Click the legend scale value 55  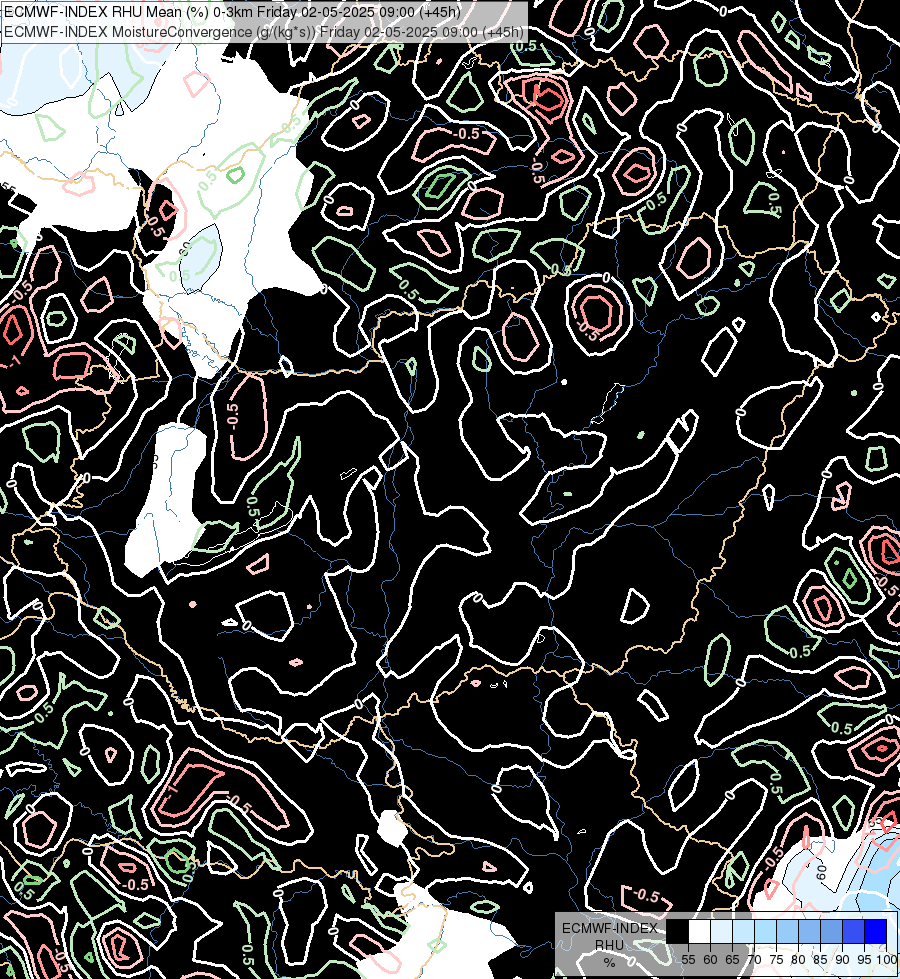click(x=688, y=960)
